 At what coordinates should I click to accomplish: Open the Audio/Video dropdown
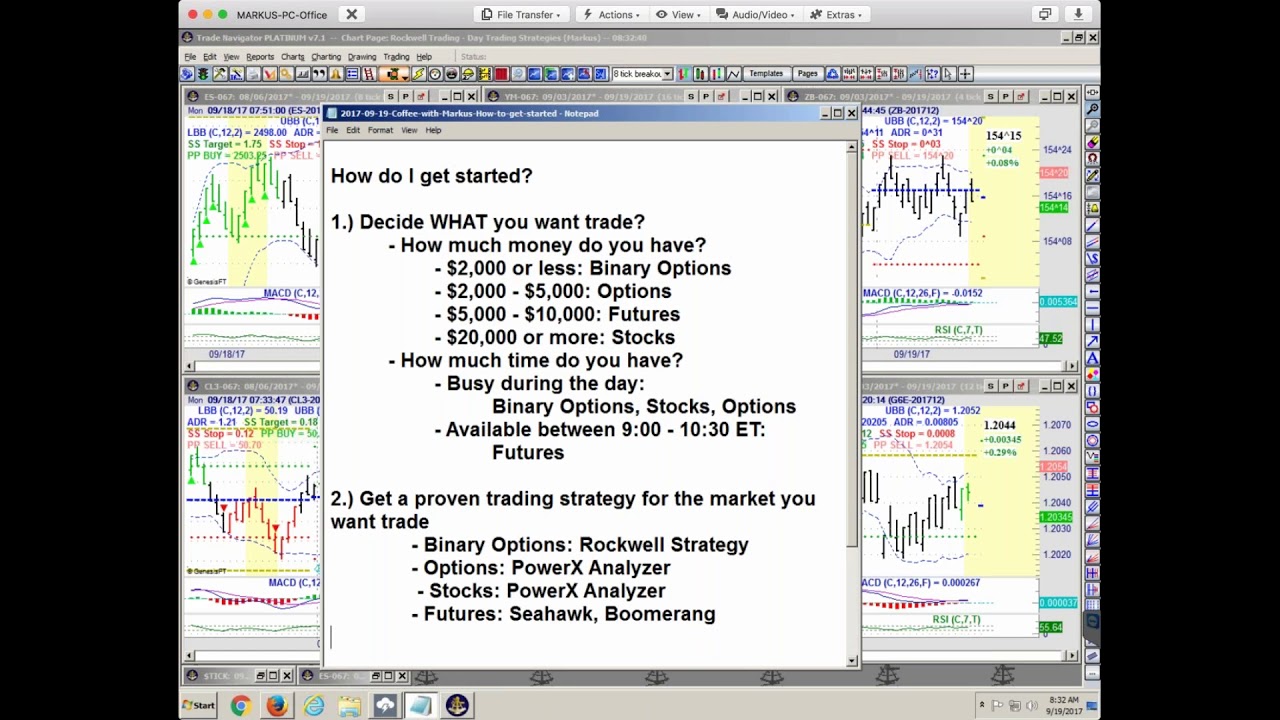[x=755, y=14]
